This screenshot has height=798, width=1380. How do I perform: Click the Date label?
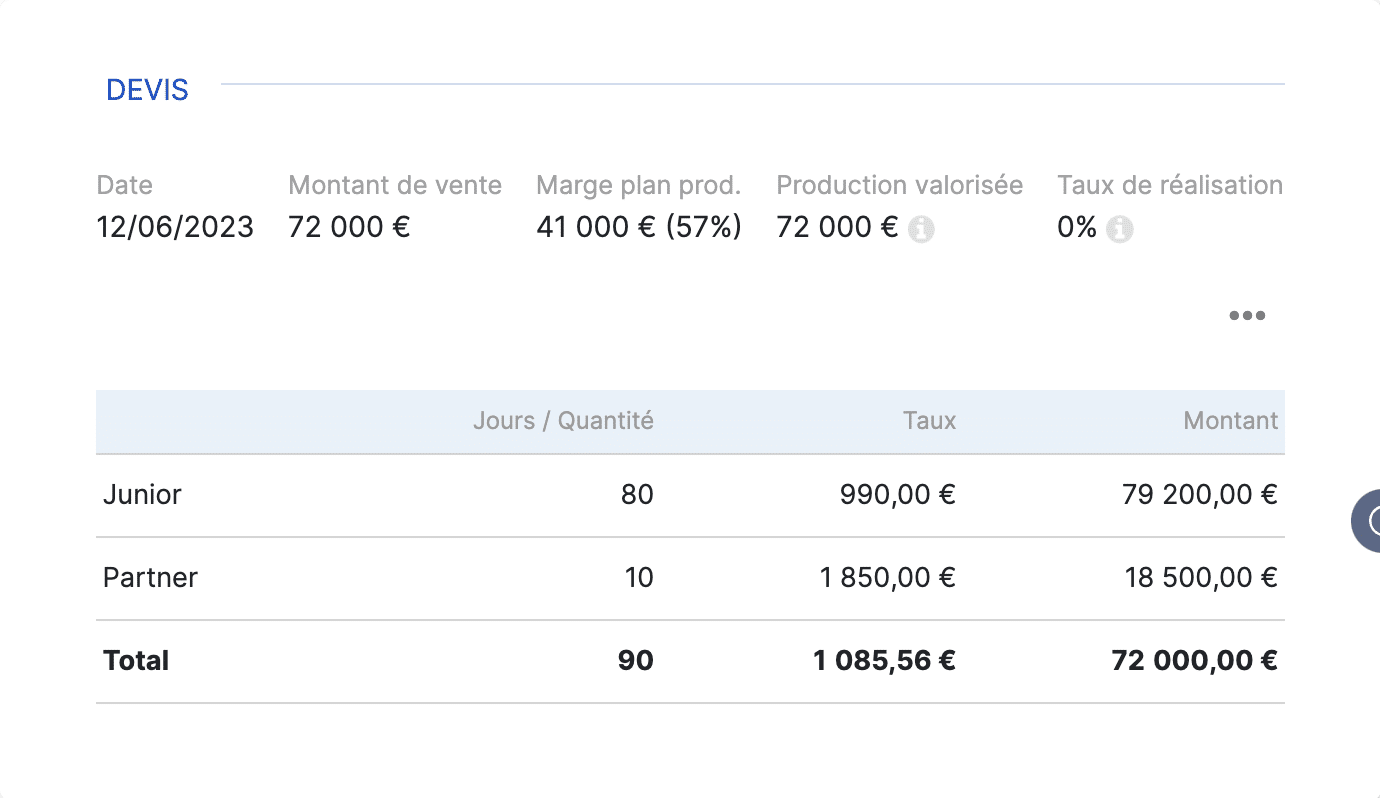coord(125,185)
